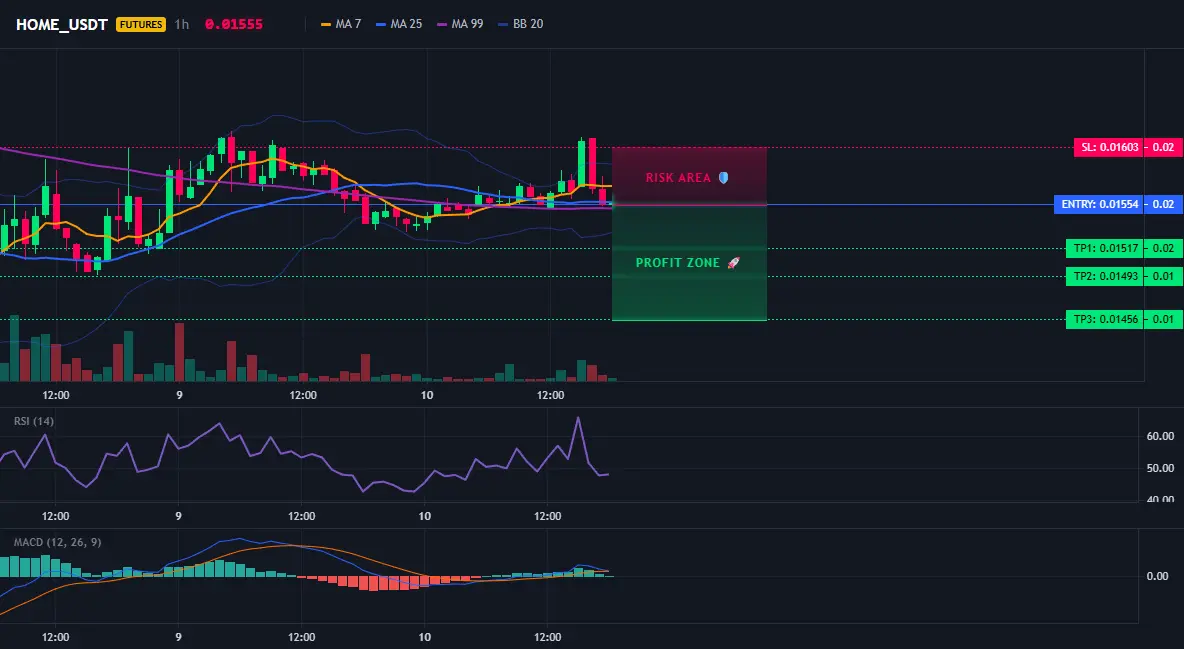Click the PROFIT ZONE label
The width and height of the screenshot is (1184, 649).
click(678, 263)
